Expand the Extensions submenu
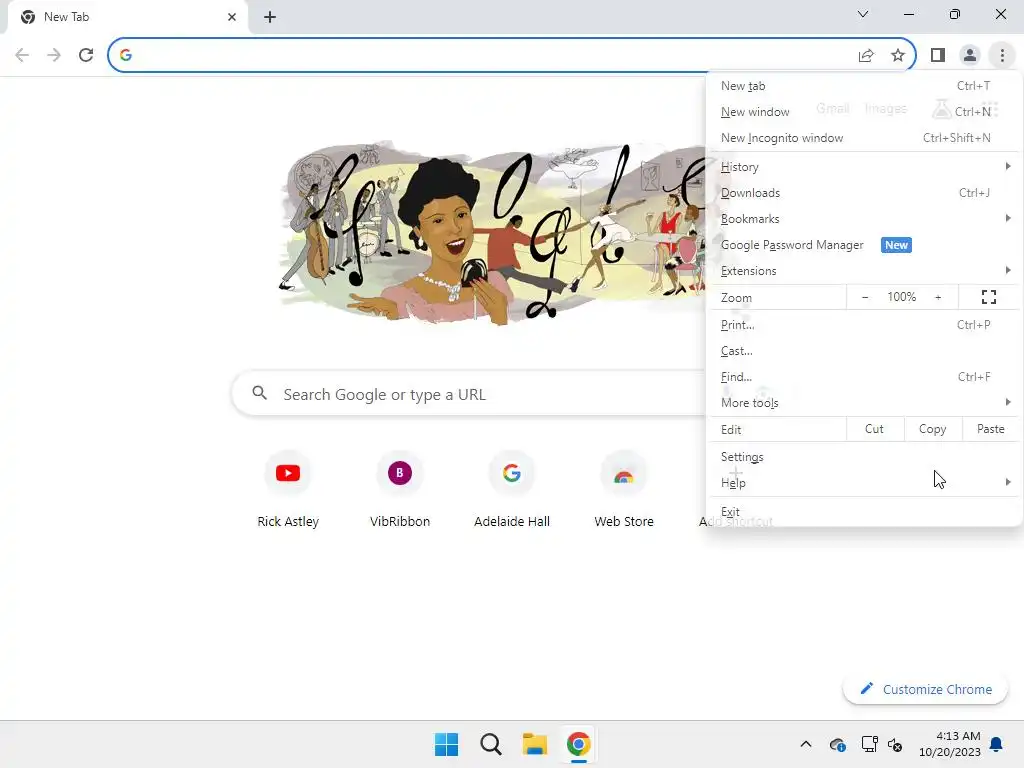 pos(863,270)
